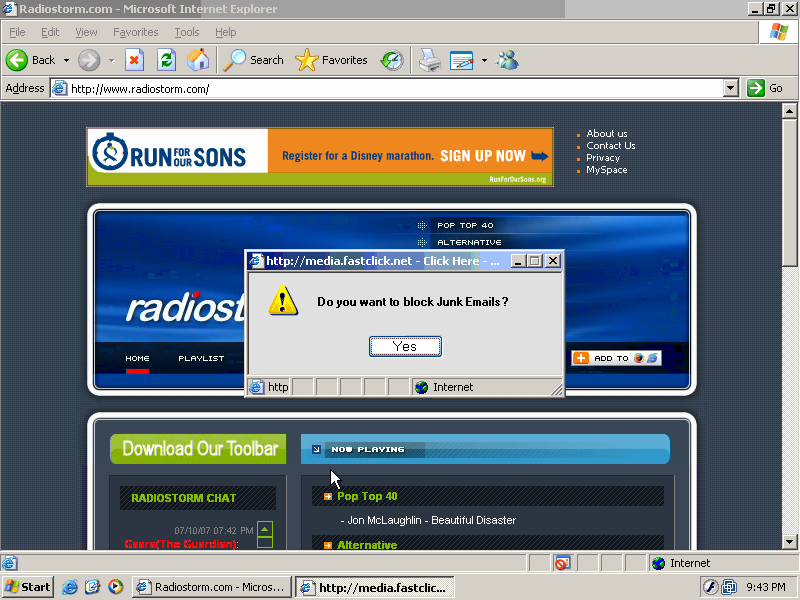Refresh the page using the green arrows icon
The height and width of the screenshot is (600, 800).
coord(166,60)
